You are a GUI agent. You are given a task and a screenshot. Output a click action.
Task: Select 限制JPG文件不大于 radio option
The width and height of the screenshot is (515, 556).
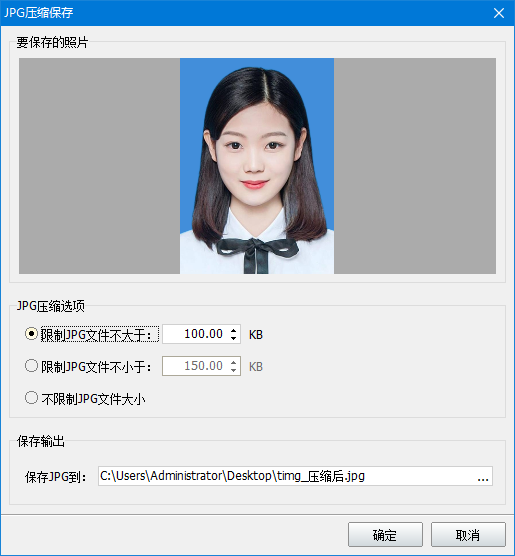[x=31, y=334]
